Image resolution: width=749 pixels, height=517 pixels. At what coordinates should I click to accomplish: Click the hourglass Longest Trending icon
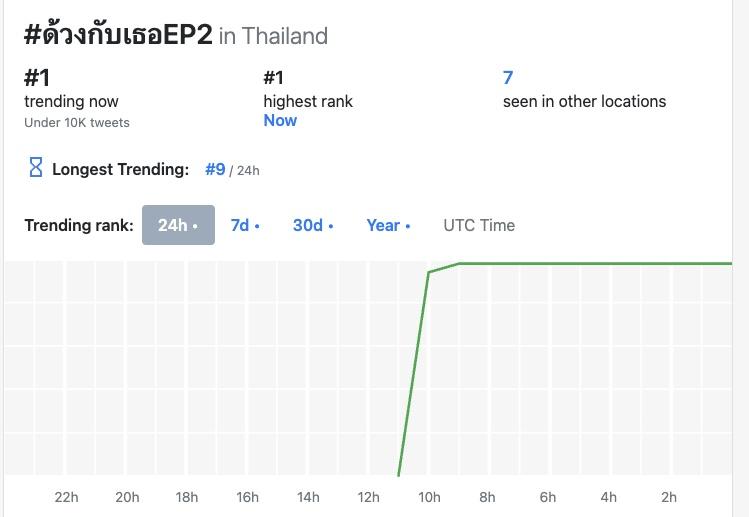(x=35, y=168)
